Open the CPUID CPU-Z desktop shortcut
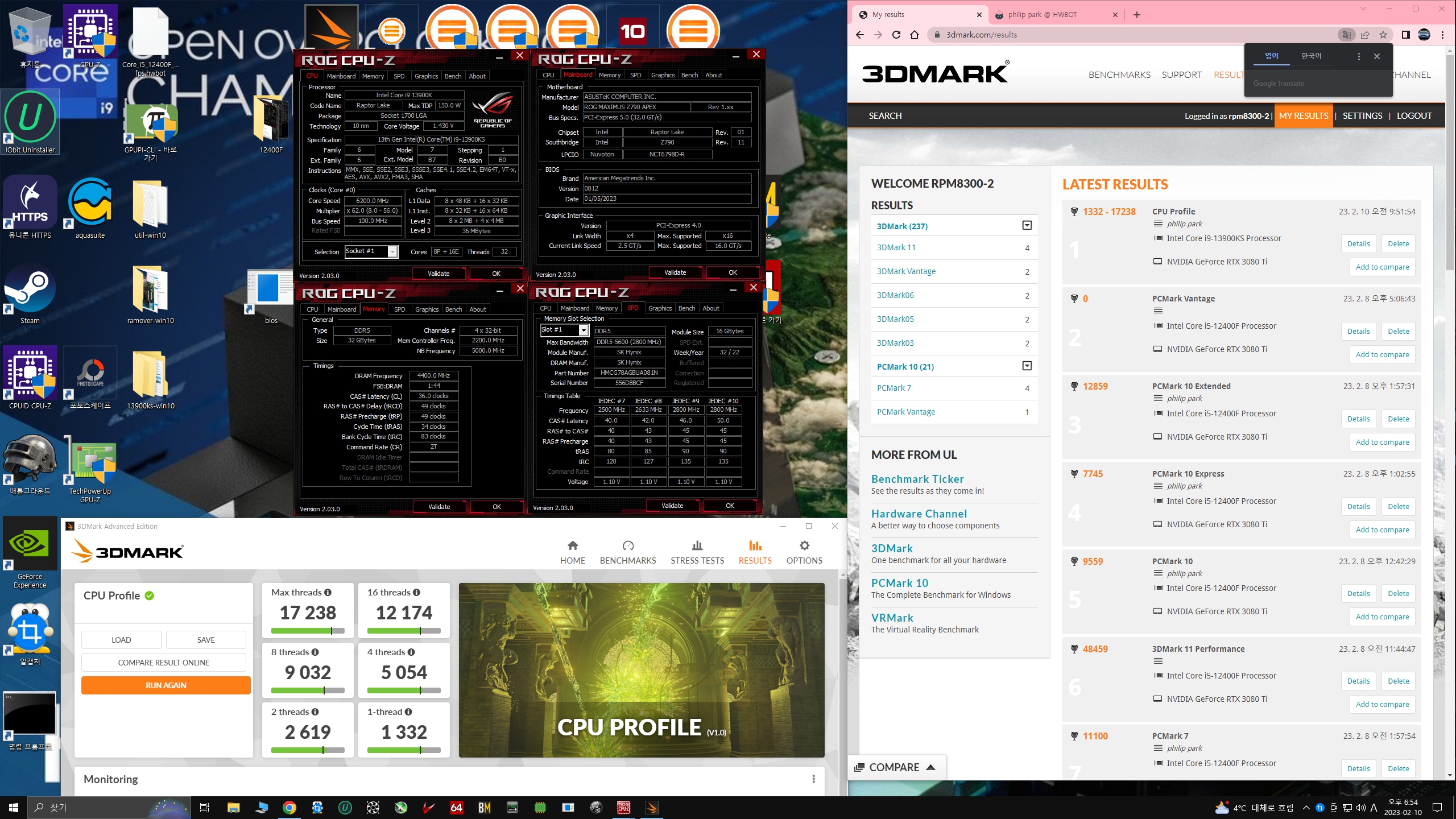This screenshot has width=1456, height=819. pos(30,378)
